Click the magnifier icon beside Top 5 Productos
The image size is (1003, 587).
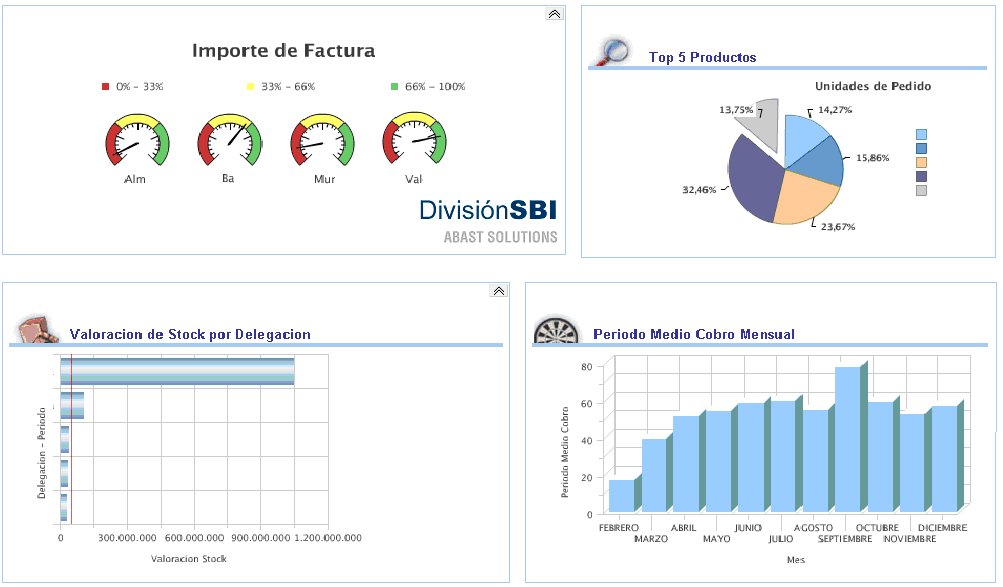point(611,50)
